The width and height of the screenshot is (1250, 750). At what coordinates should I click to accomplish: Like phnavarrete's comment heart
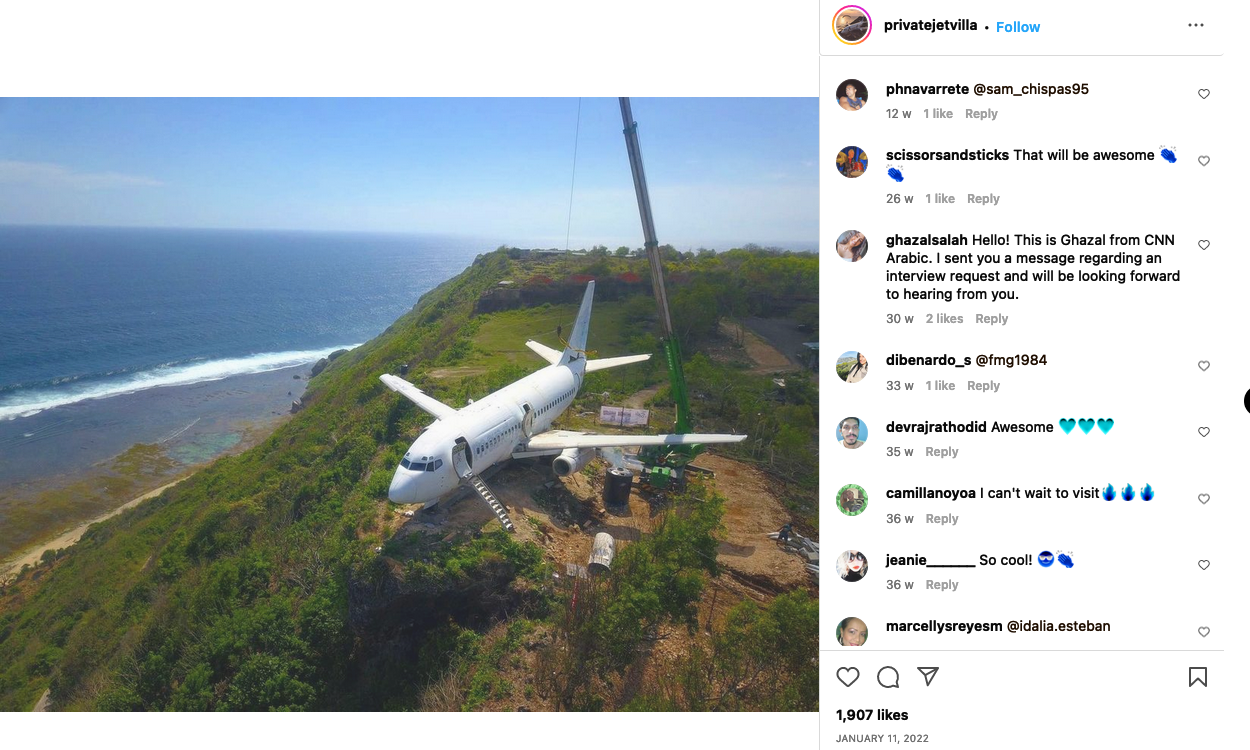point(1204,94)
